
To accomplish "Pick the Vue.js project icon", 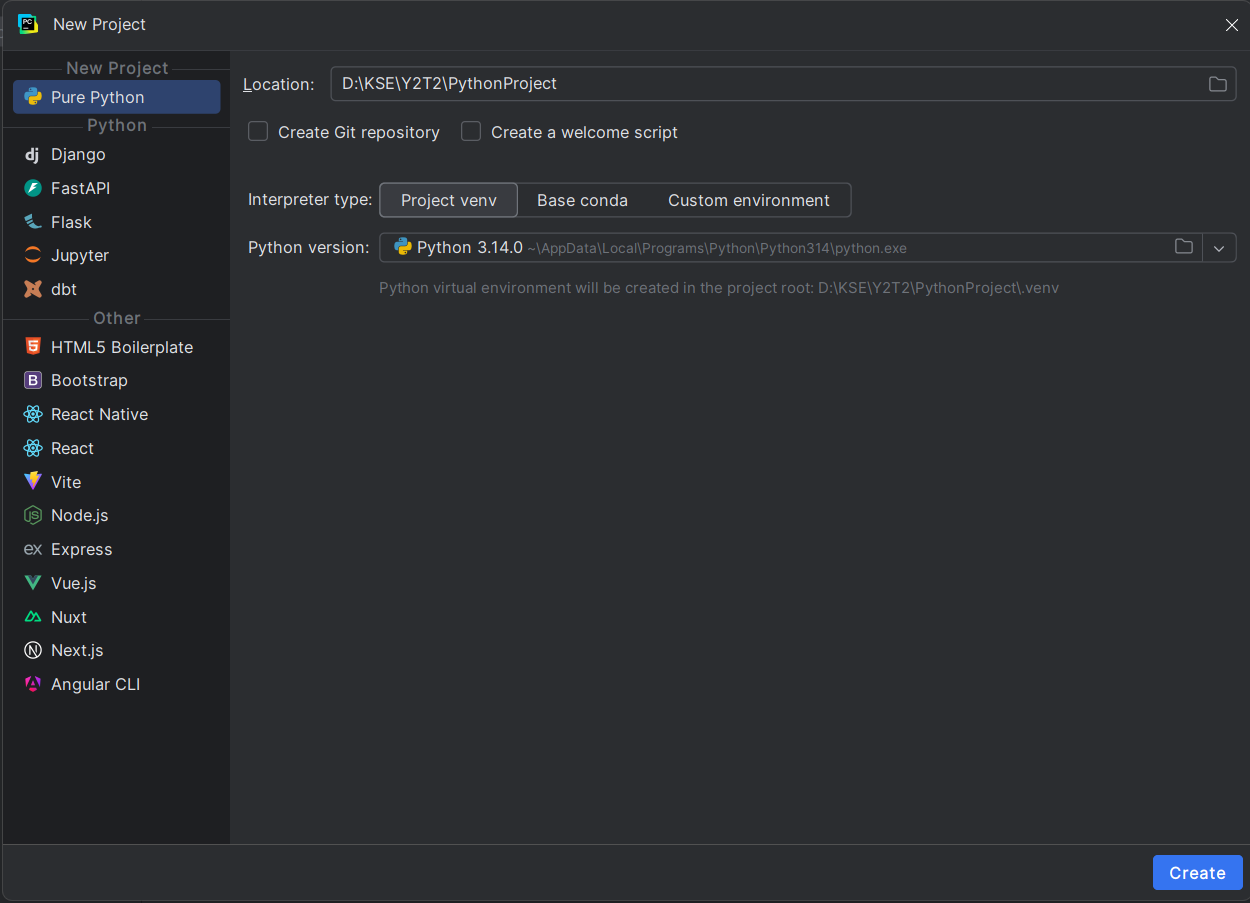I will pyautogui.click(x=32, y=583).
